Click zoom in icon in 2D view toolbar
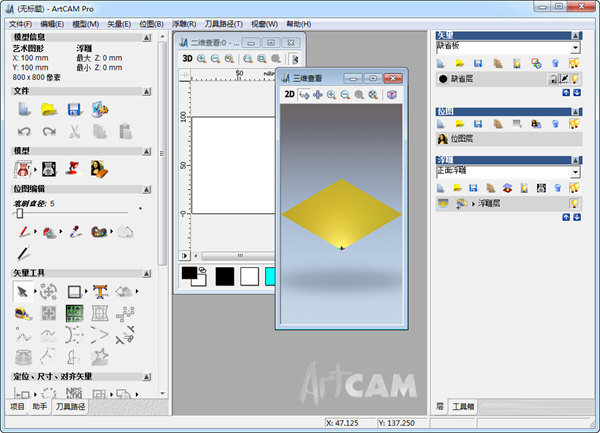Screen dimensions: 600x433 point(201,59)
